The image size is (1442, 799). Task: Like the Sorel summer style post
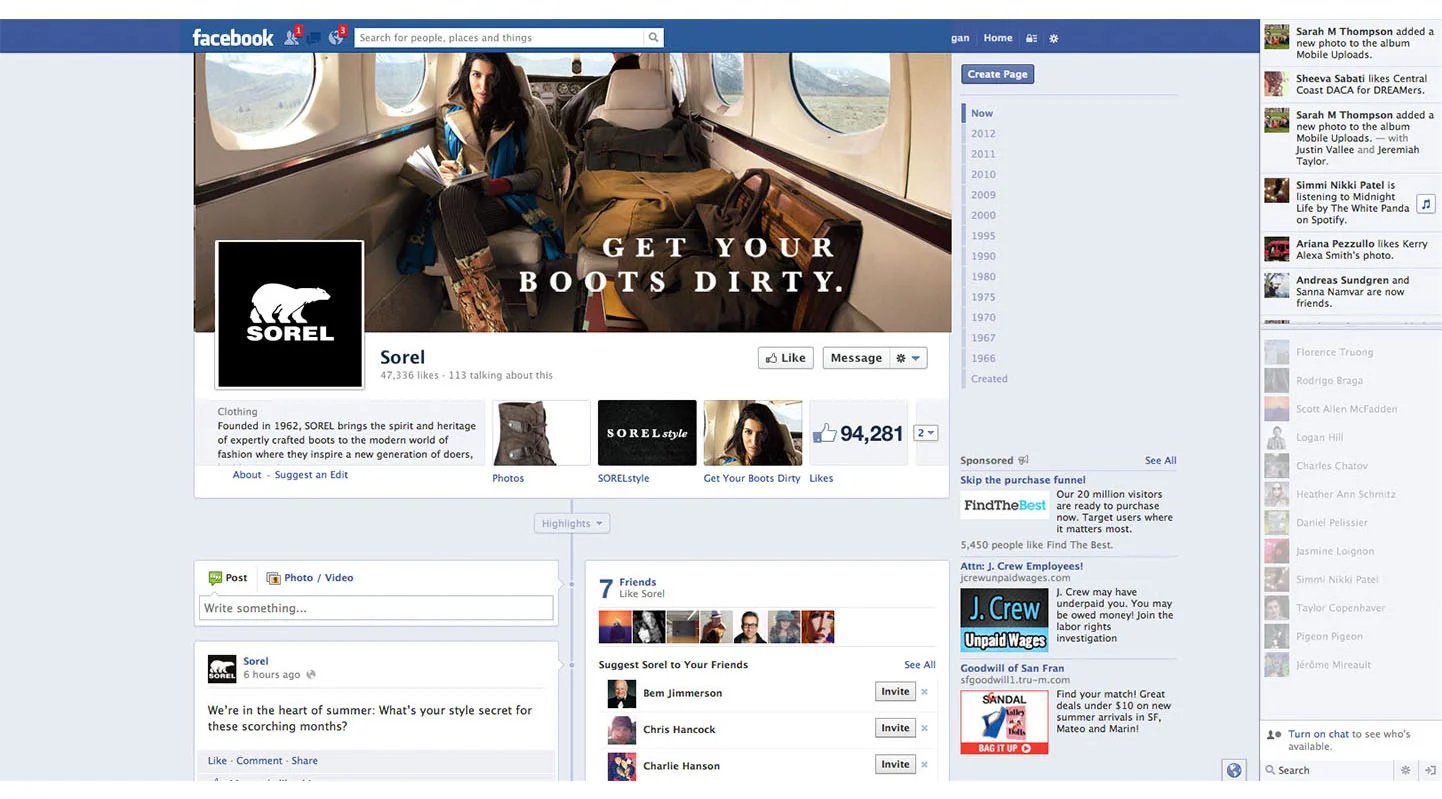217,761
